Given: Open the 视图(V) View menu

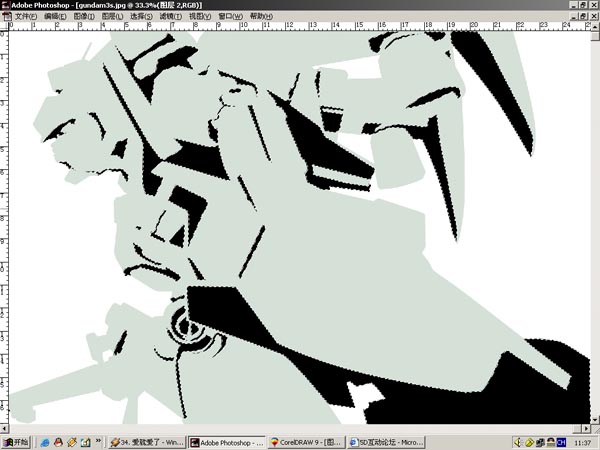Looking at the screenshot, I should click(x=200, y=16).
